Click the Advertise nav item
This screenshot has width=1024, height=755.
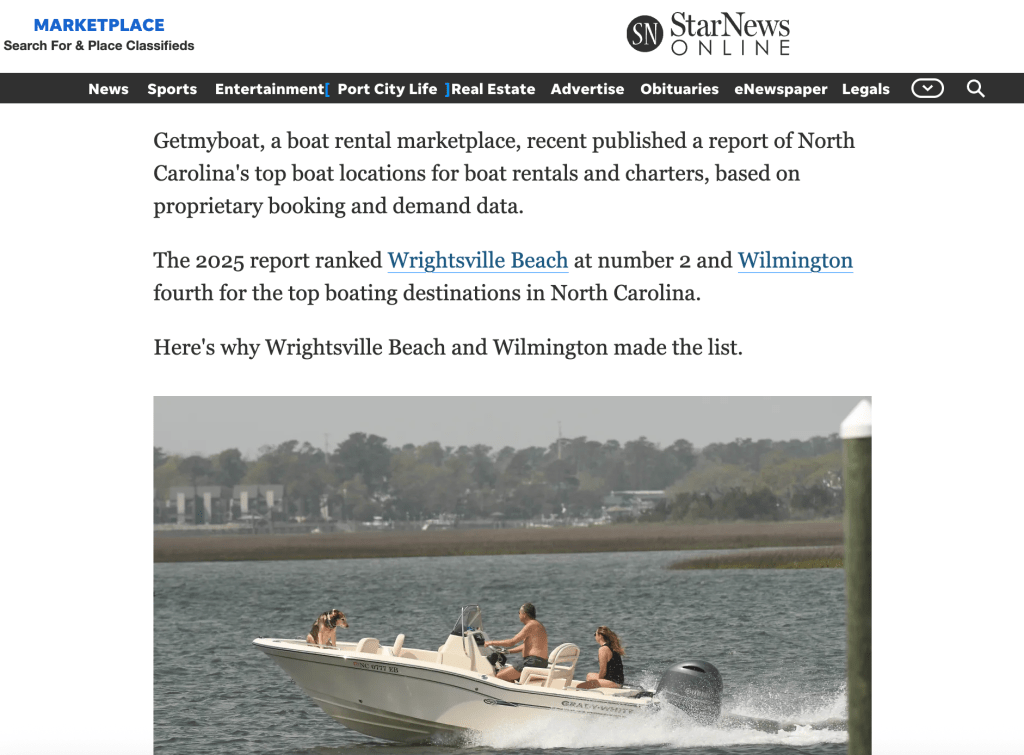coord(587,89)
